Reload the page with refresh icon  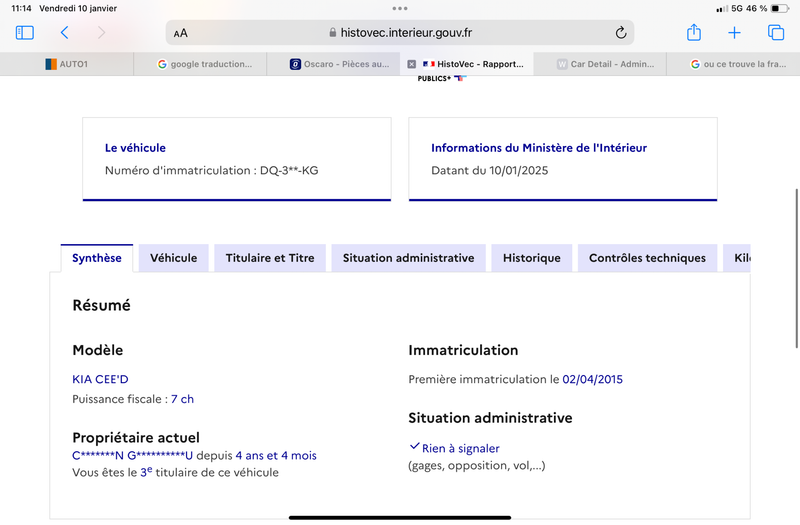tap(620, 33)
